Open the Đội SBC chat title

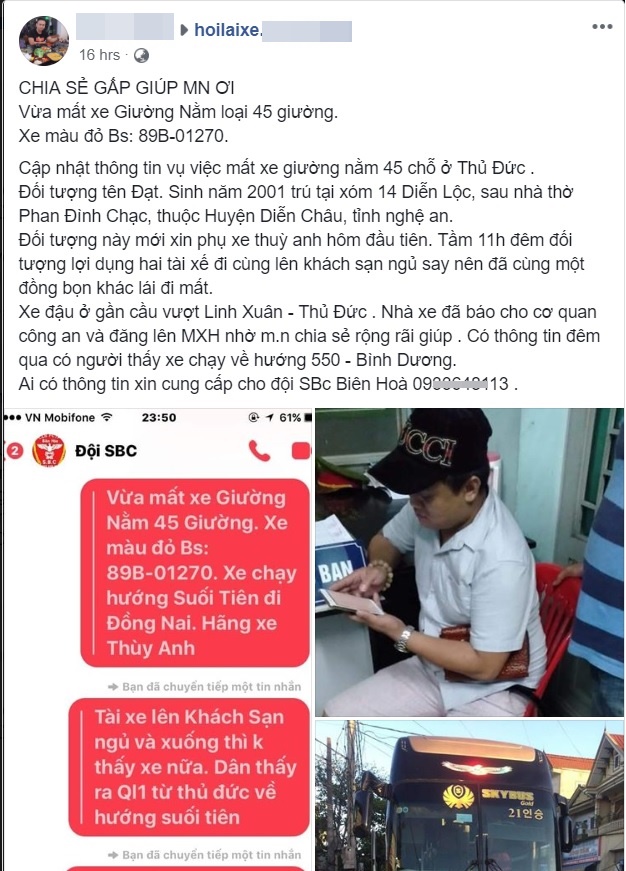pos(106,451)
